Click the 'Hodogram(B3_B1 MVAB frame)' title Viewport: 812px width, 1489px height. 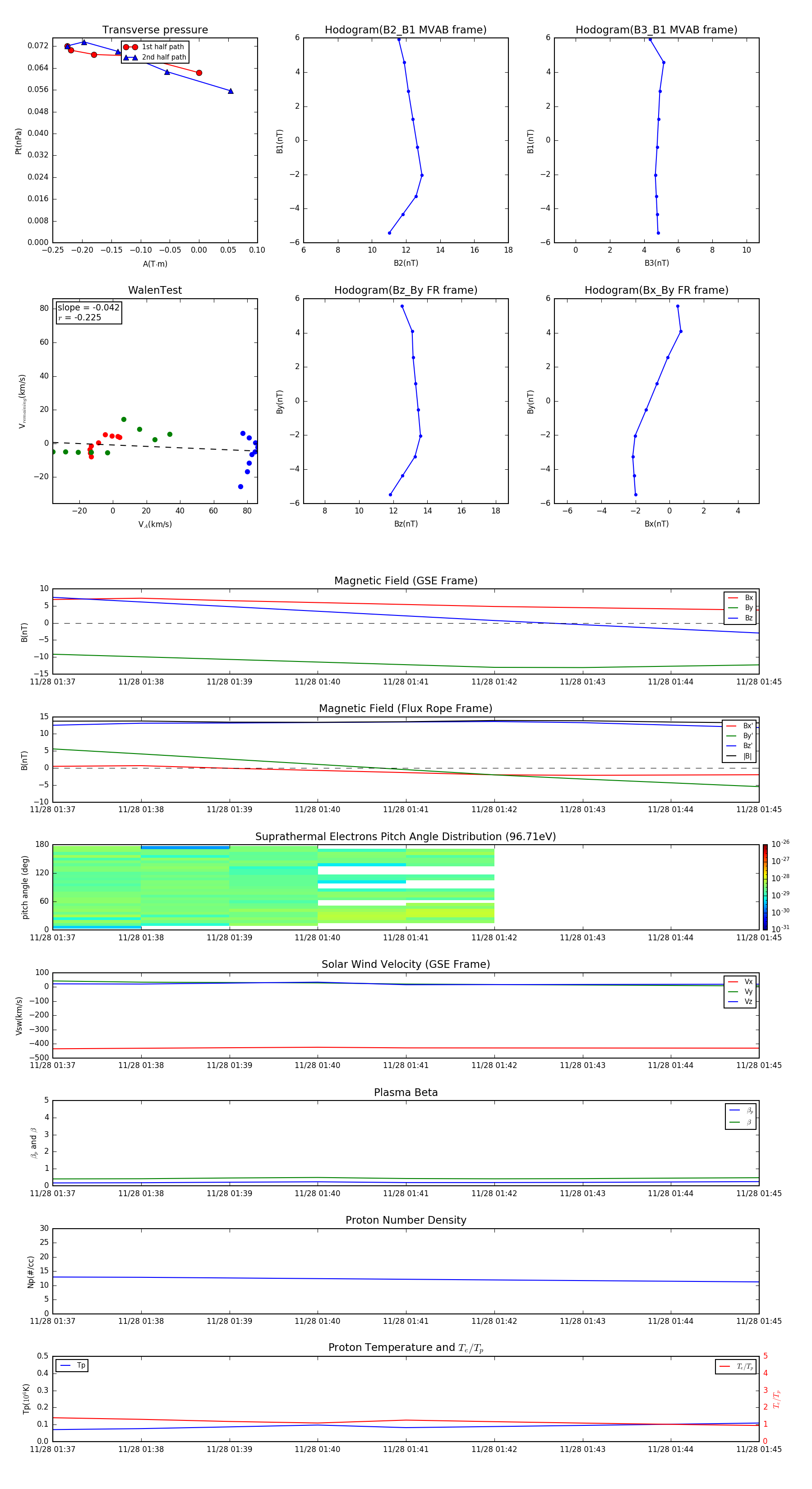click(656, 30)
